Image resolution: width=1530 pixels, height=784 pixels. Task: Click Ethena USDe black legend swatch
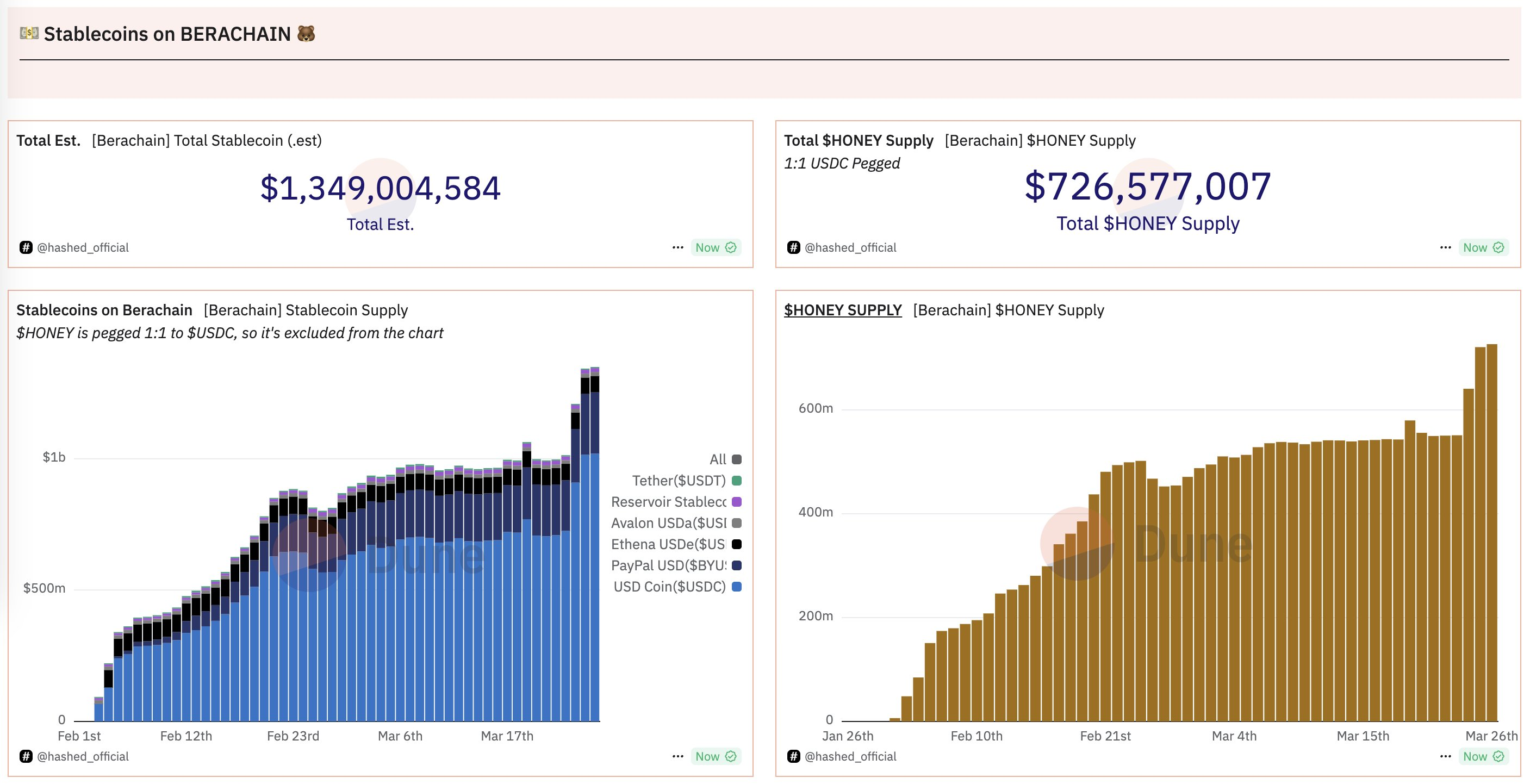coord(737,544)
